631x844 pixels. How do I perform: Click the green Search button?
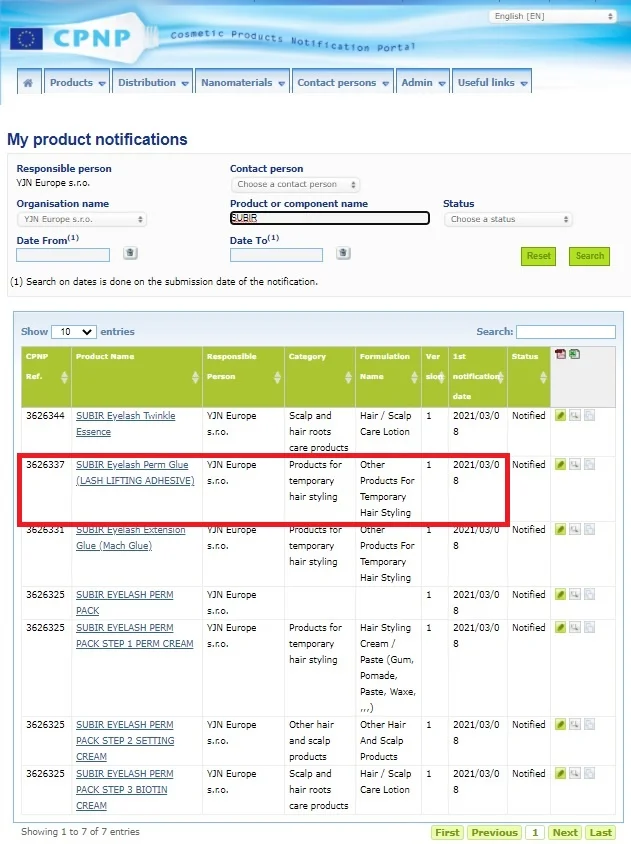[590, 256]
